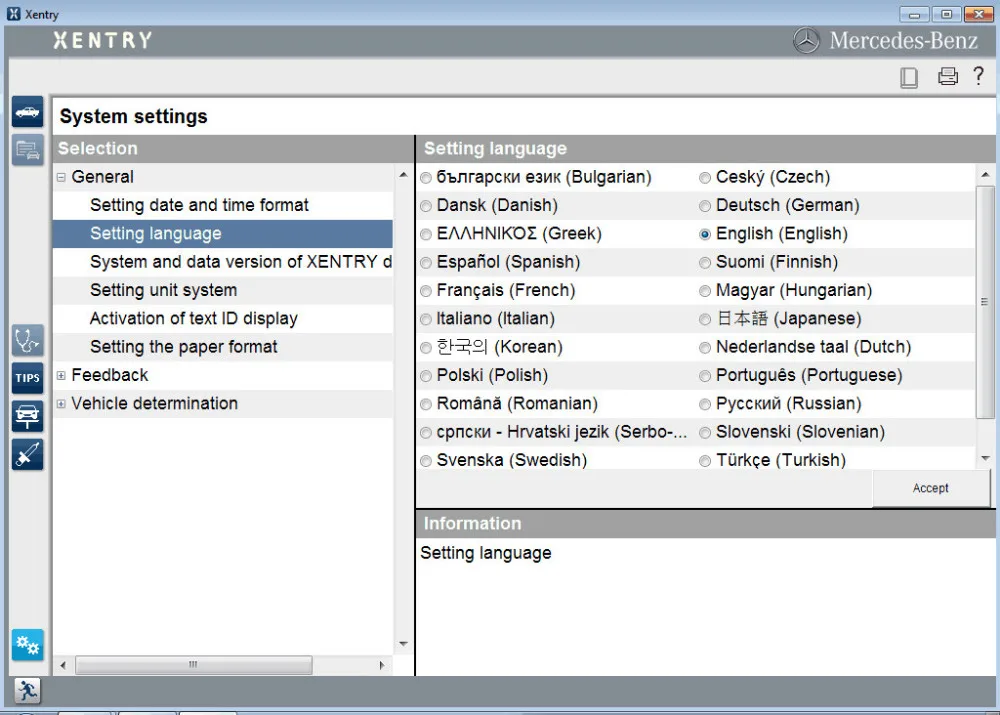Click the language list scroll up arrow
Screen dimensions: 1000x715
[x=985, y=175]
